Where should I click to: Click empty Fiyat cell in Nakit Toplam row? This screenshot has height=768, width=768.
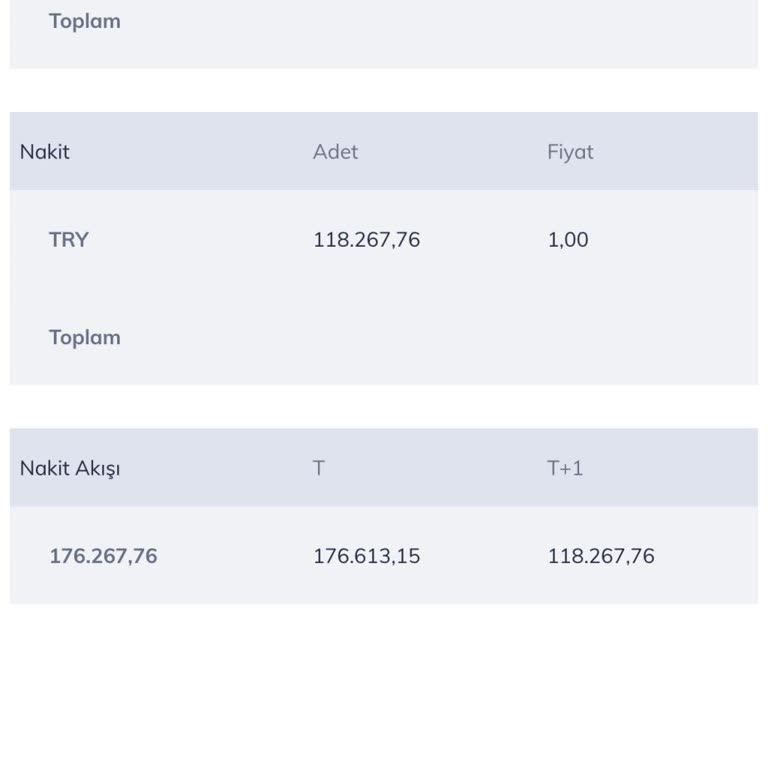point(600,338)
